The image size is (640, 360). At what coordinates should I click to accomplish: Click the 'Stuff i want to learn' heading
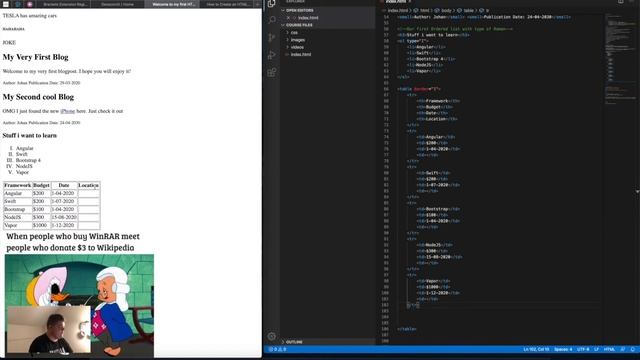(x=30, y=136)
